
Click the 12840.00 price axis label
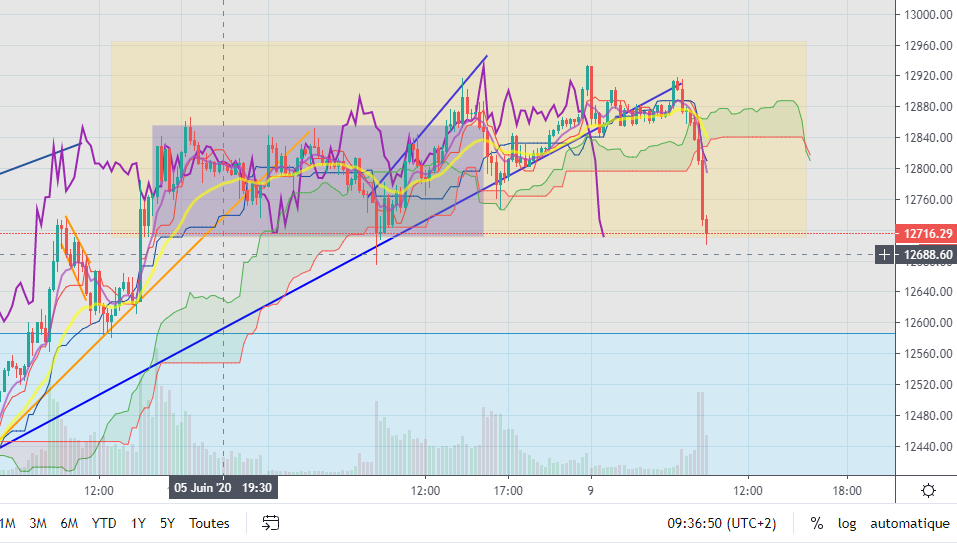[x=928, y=138]
